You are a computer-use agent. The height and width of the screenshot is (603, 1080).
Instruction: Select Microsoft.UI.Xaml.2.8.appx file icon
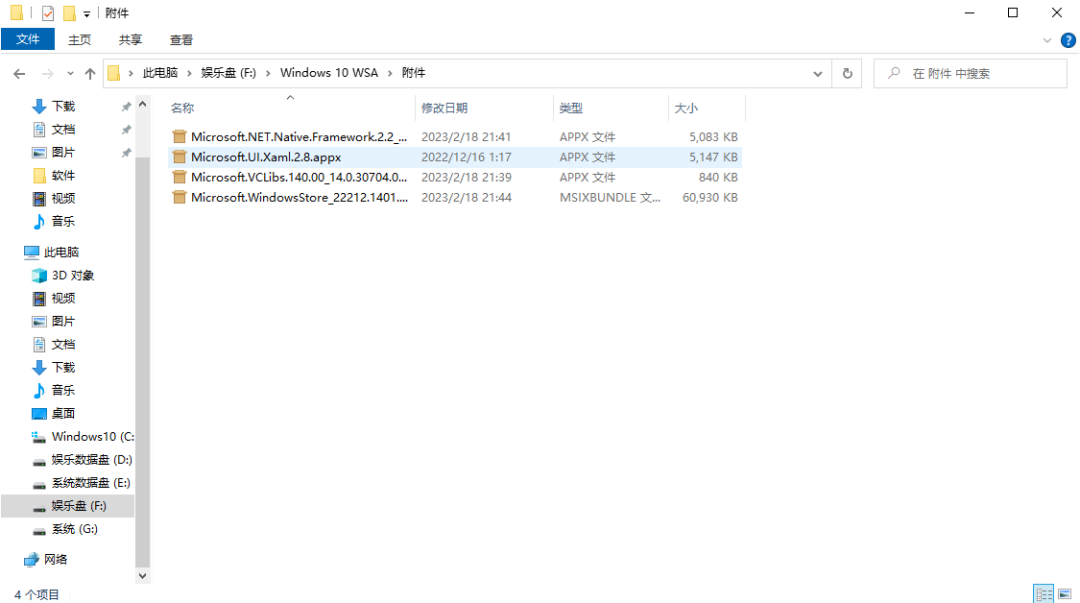click(x=179, y=157)
